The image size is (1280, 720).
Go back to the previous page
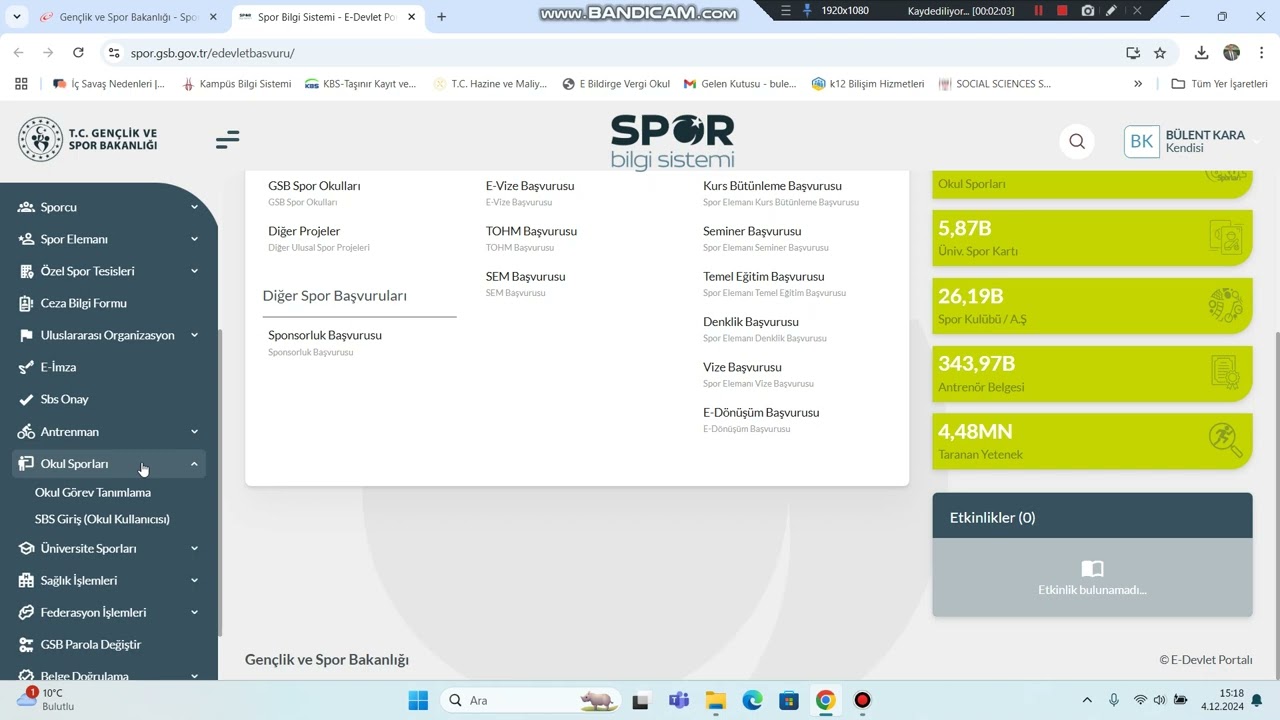point(18,53)
